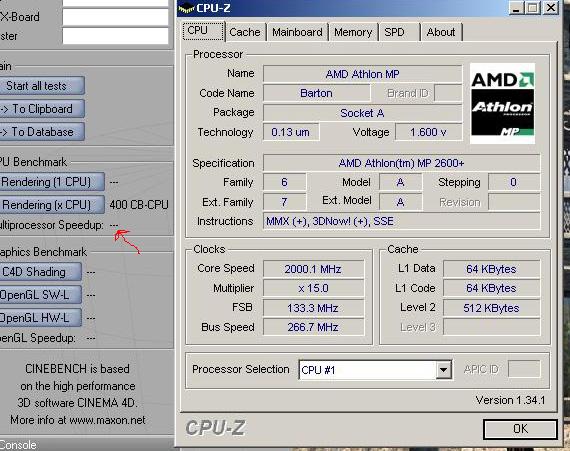Click the CPU-Z title bar icon
Screen dimensions: 570x451
point(186,8)
